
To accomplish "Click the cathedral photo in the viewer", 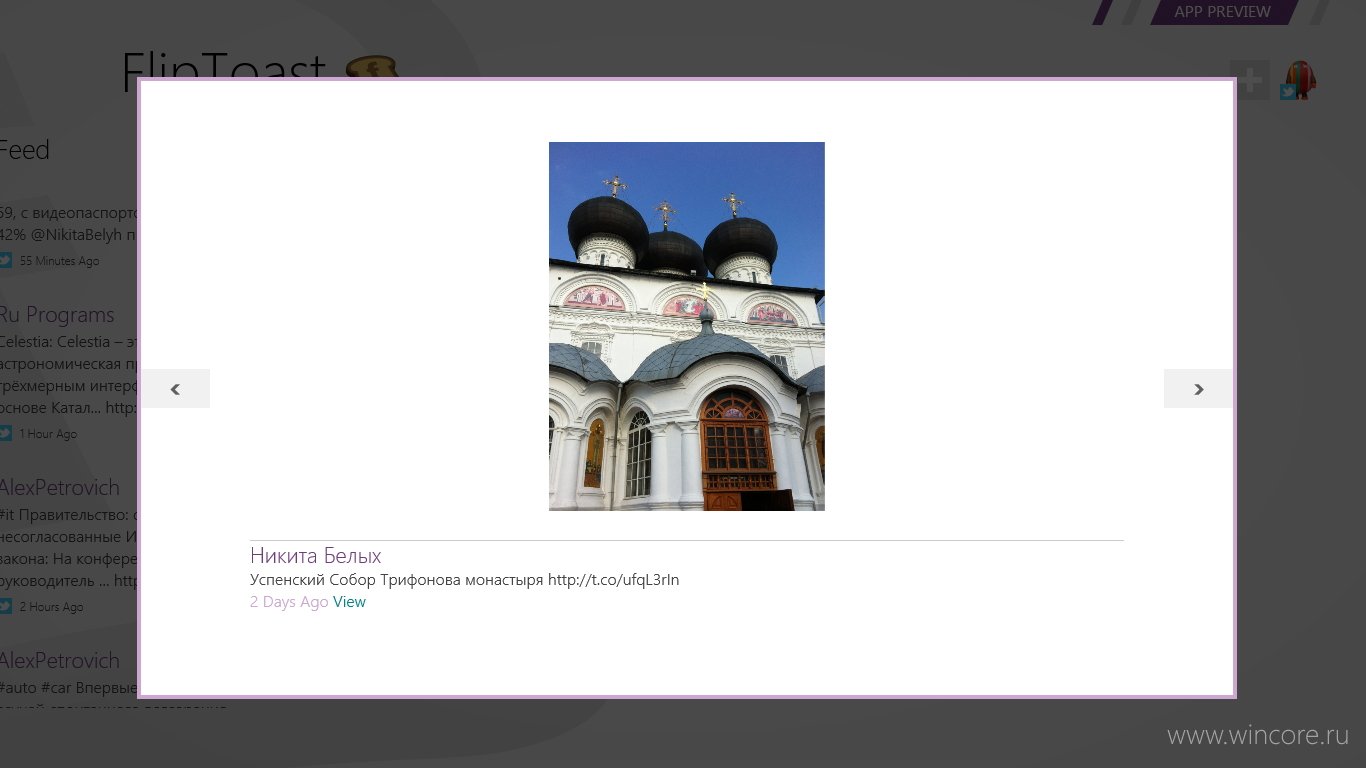I will tap(687, 326).
